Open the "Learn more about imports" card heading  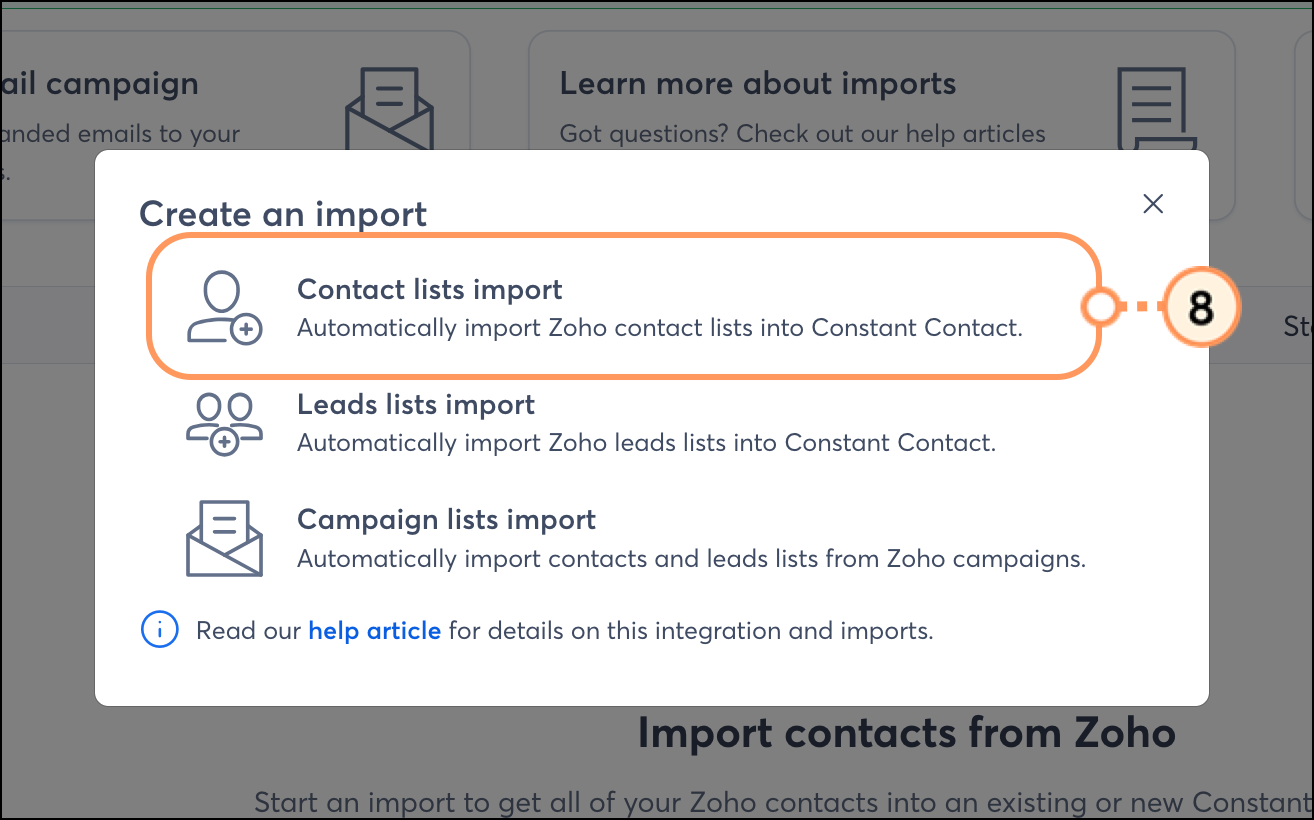(x=757, y=84)
